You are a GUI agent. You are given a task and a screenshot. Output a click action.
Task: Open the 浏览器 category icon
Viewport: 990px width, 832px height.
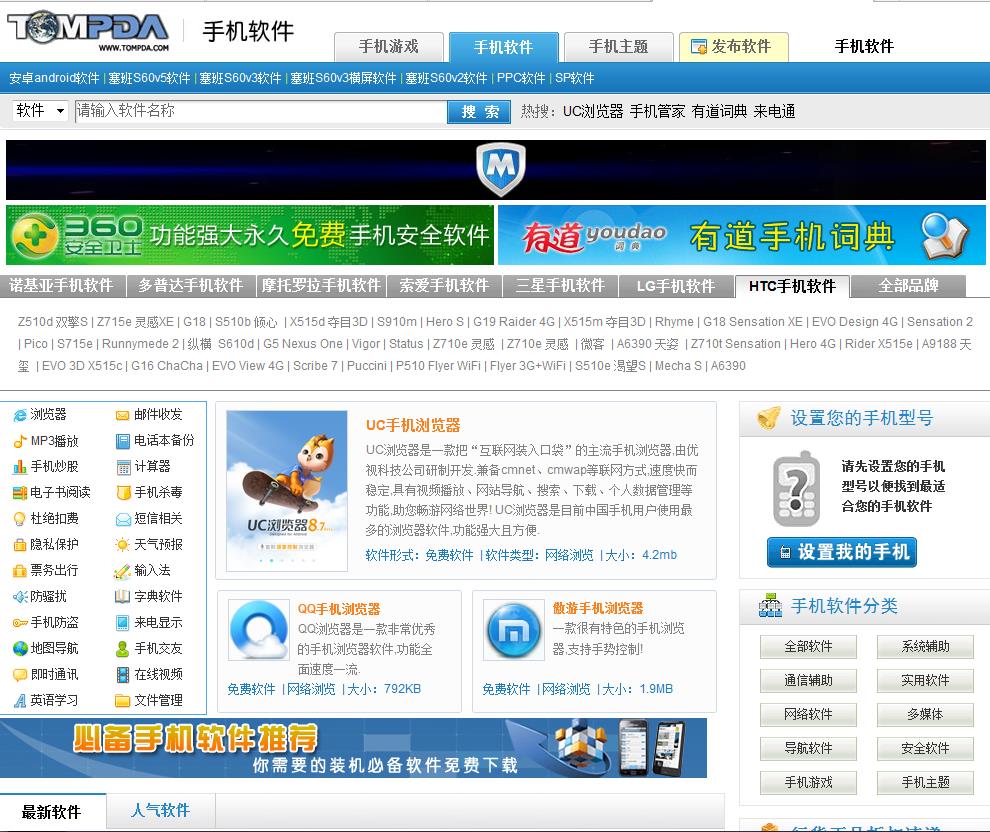coord(20,415)
